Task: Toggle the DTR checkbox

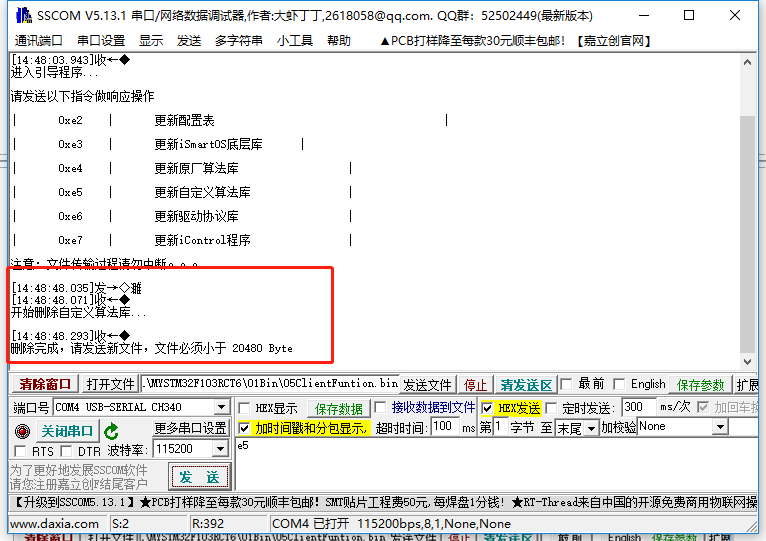Action: pyautogui.click(x=66, y=451)
